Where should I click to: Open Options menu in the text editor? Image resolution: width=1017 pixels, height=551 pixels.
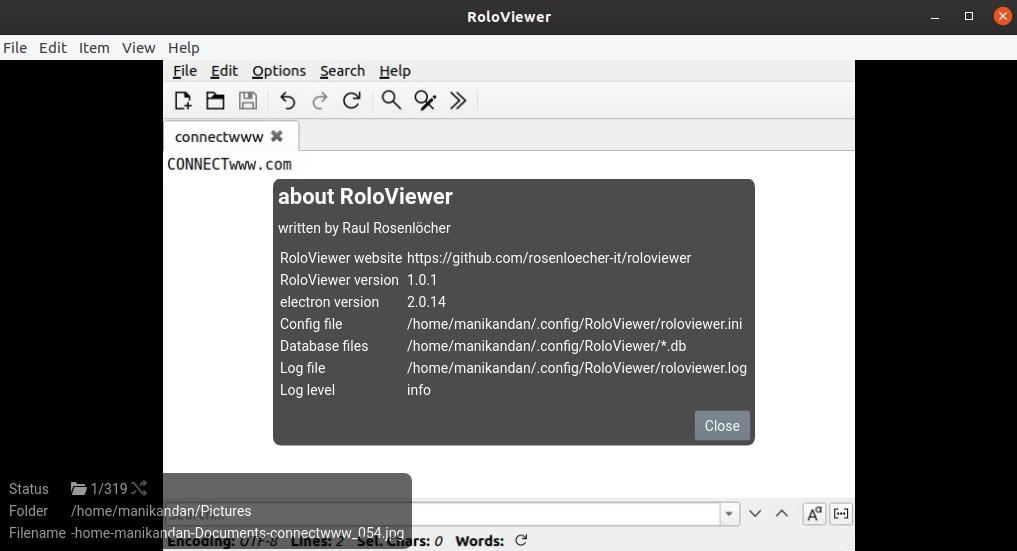tap(279, 71)
